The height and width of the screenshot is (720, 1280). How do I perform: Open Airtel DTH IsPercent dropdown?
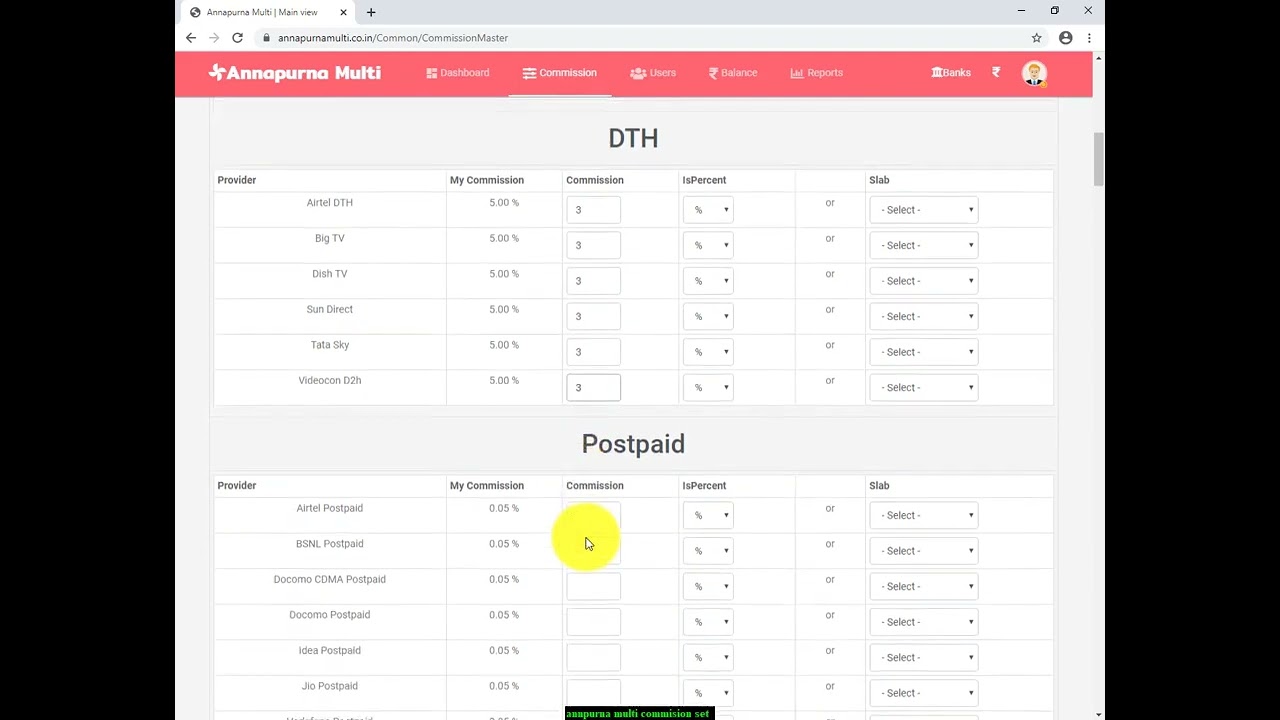(708, 210)
